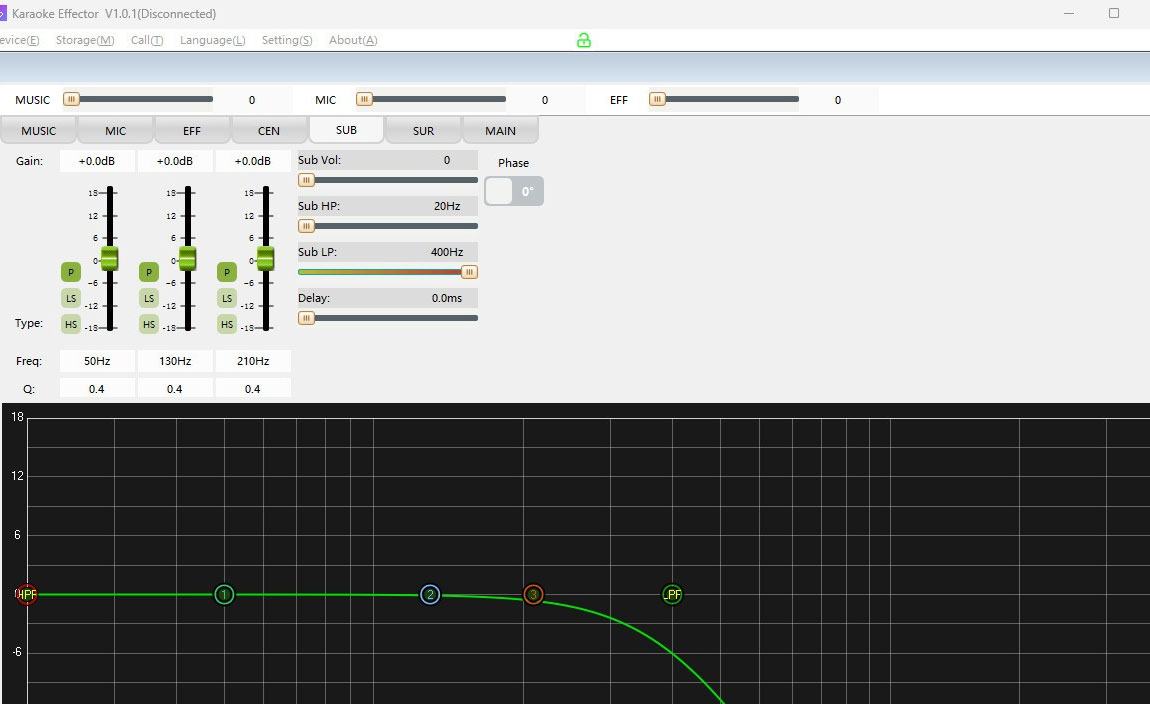Select the HPF node on the EQ graph
Screen dimensions: 1150x704
(x=27, y=595)
